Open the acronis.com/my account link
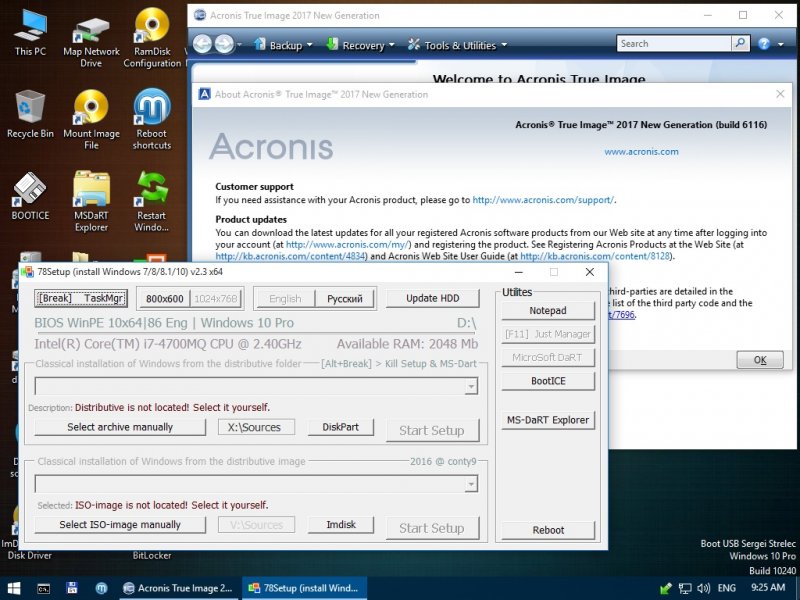The width and height of the screenshot is (800, 600). 348,244
